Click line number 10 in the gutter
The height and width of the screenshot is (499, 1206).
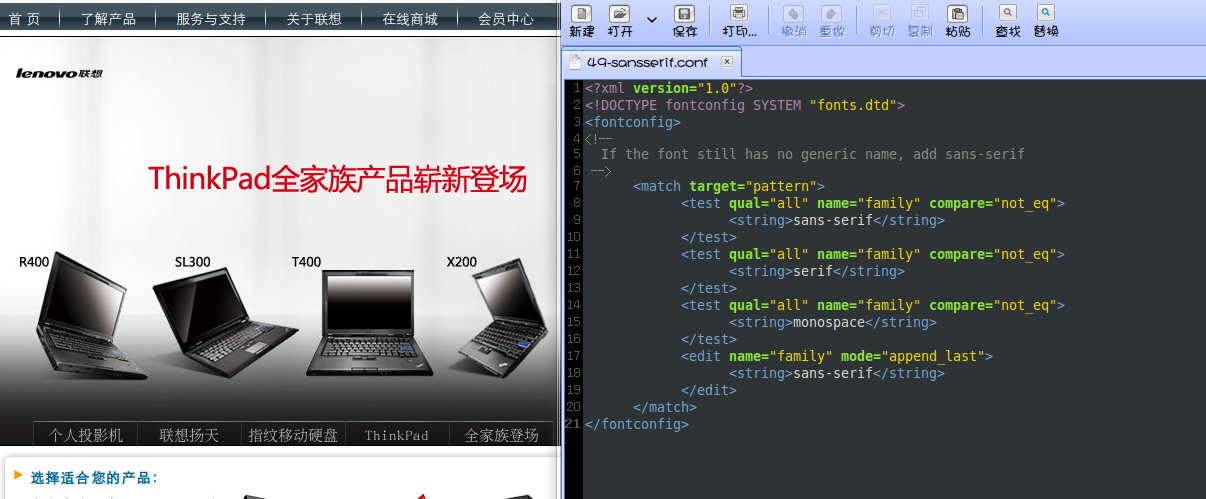[x=573, y=237]
